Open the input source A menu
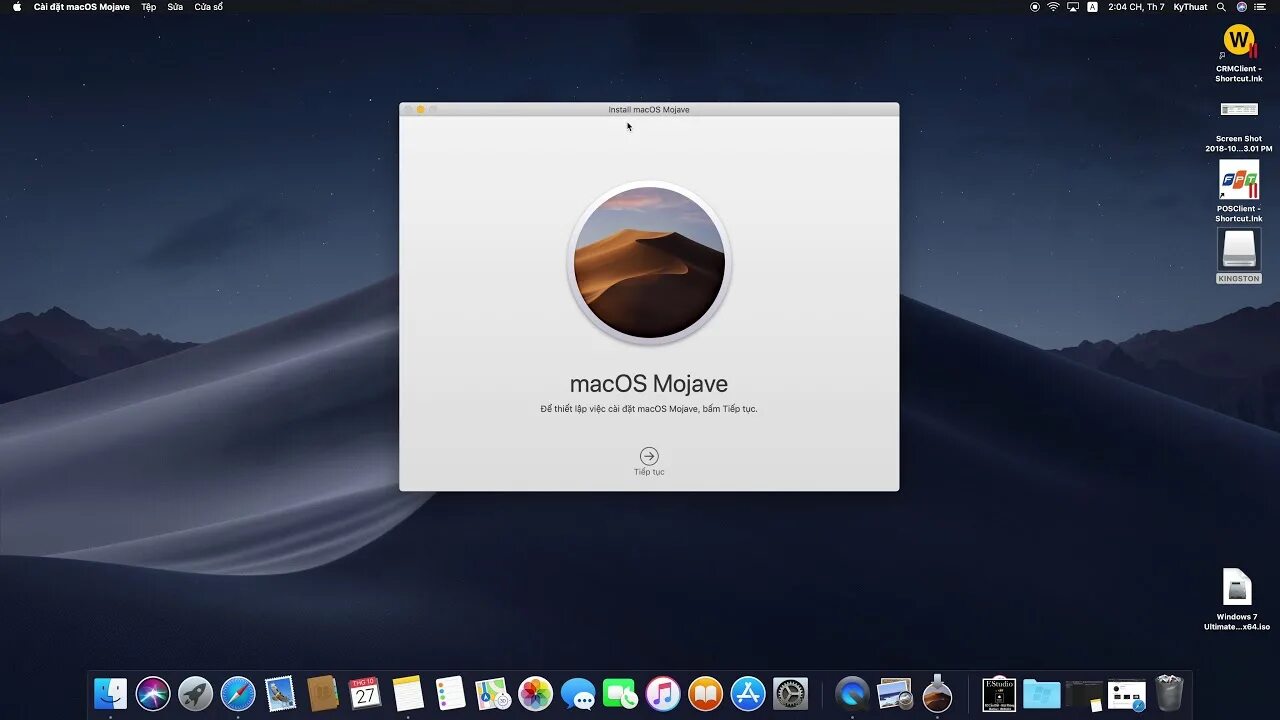 pyautogui.click(x=1092, y=7)
